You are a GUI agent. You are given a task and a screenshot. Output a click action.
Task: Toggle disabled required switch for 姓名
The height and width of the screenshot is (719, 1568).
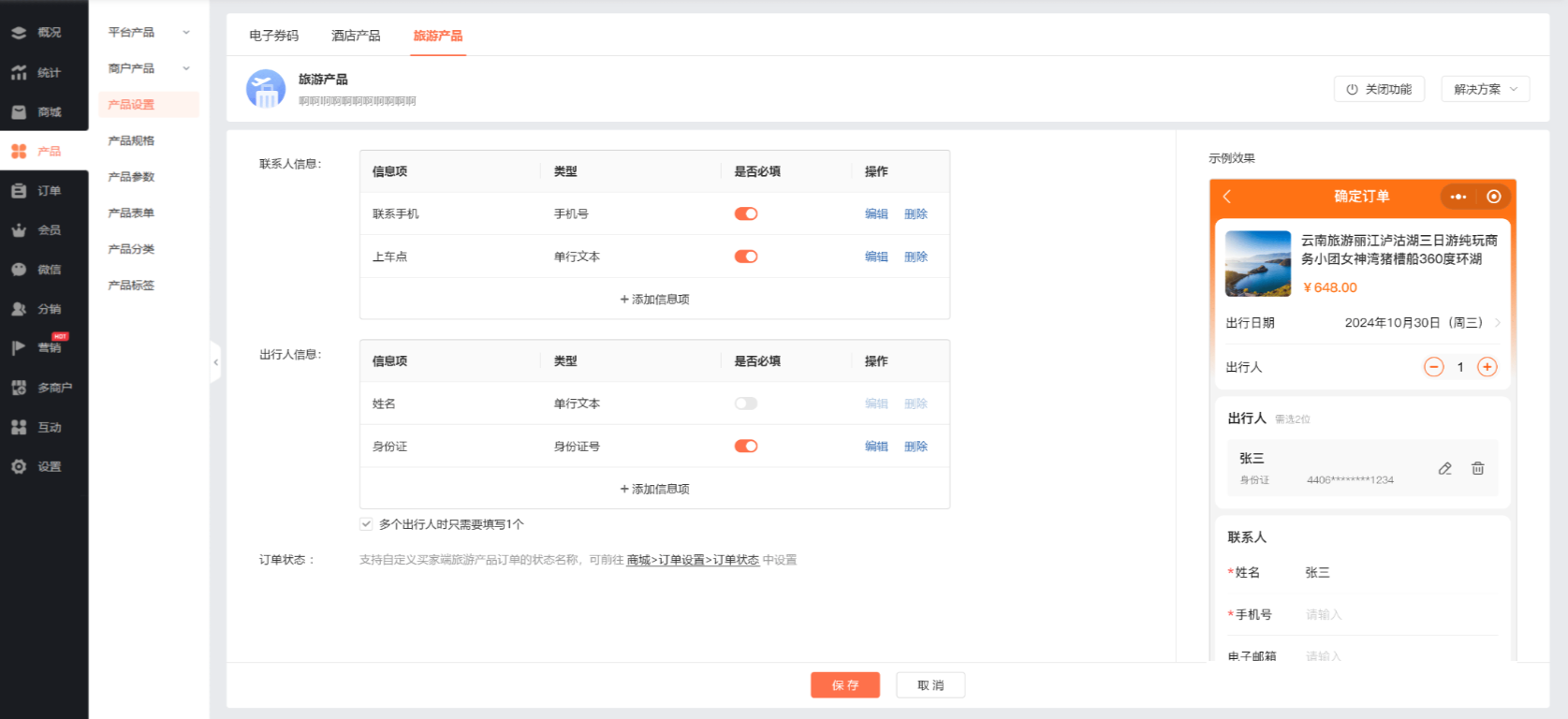click(x=746, y=404)
